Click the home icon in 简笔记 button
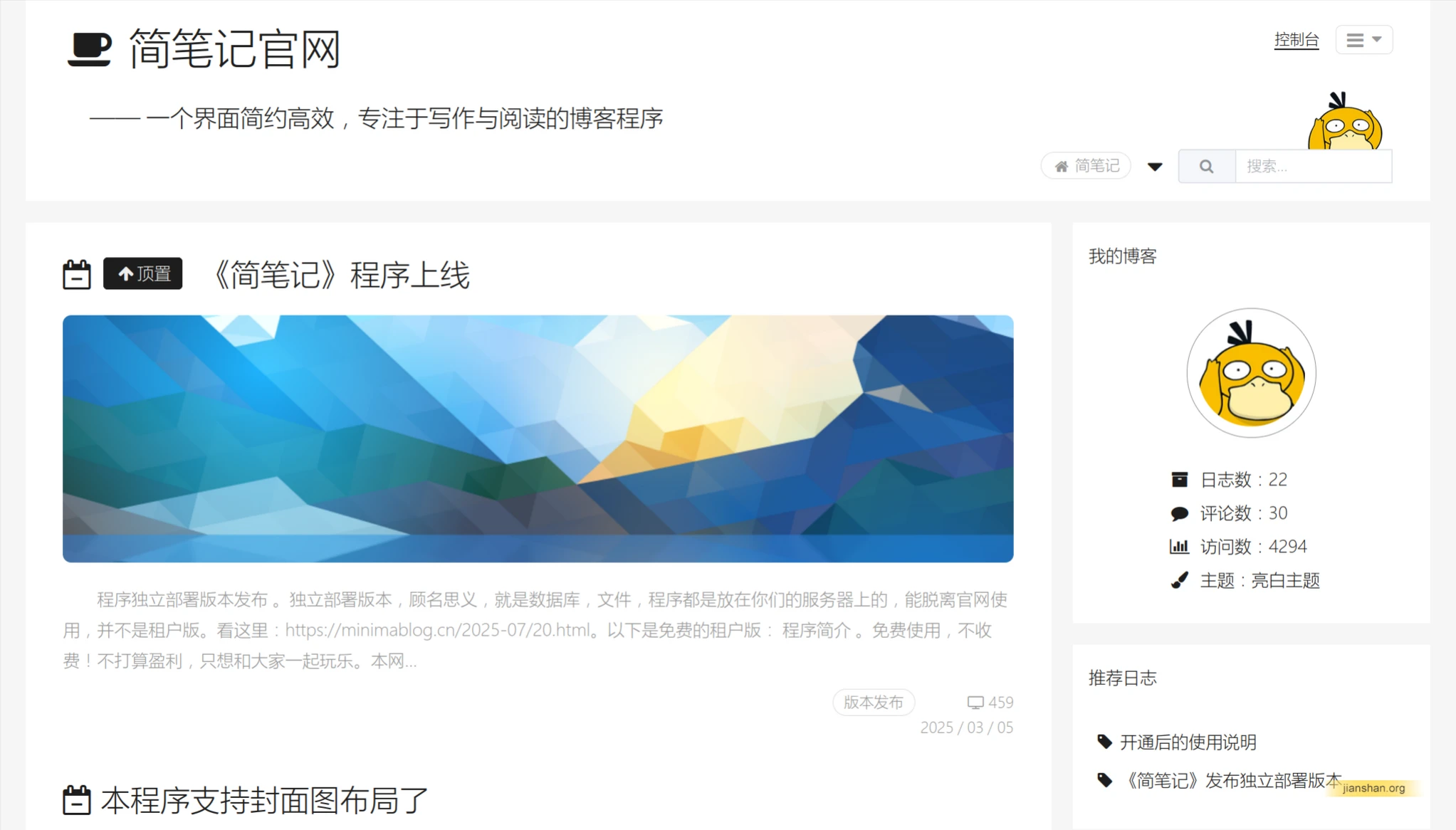Screen dimensions: 1456x830 pos(1062,167)
